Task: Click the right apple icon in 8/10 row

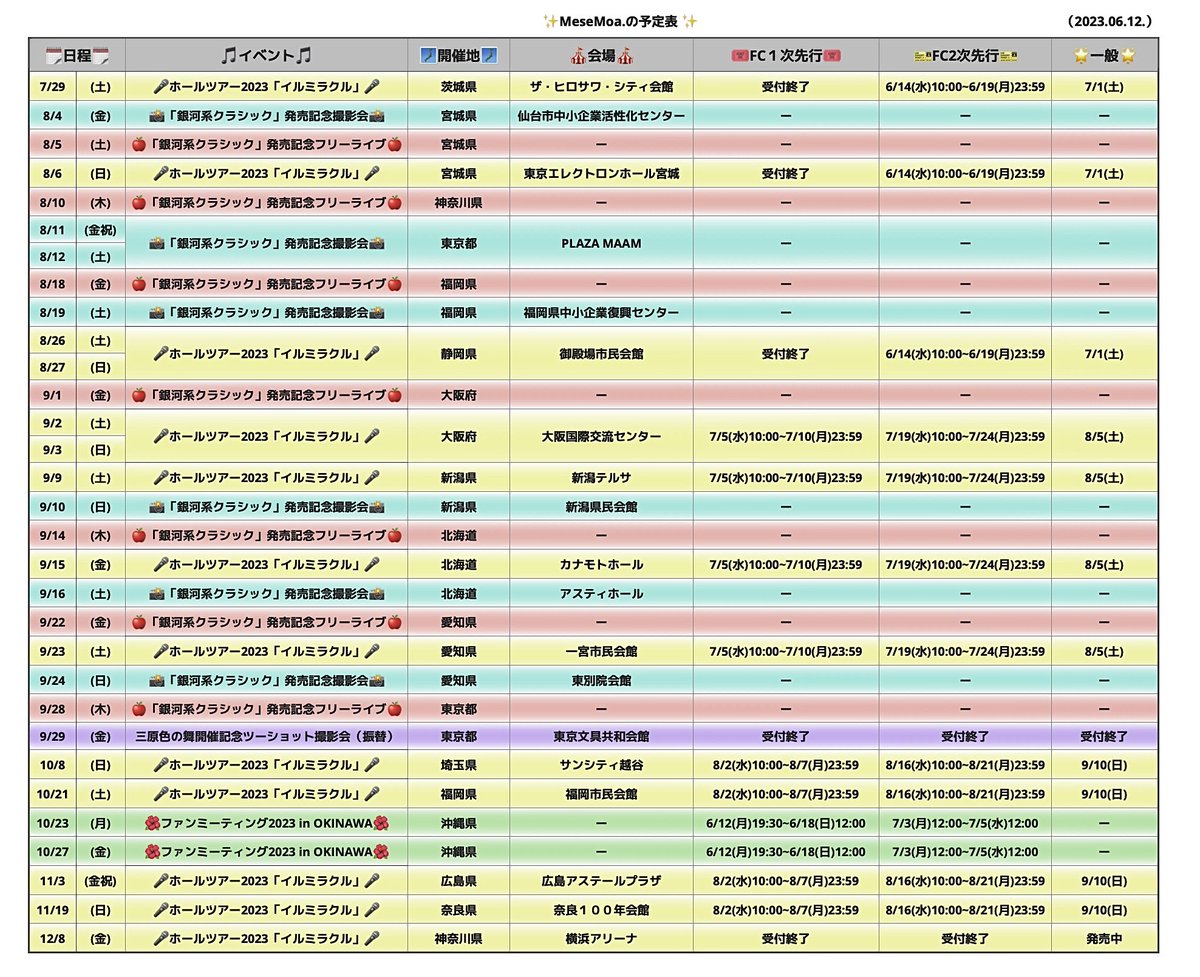Action: (x=394, y=203)
